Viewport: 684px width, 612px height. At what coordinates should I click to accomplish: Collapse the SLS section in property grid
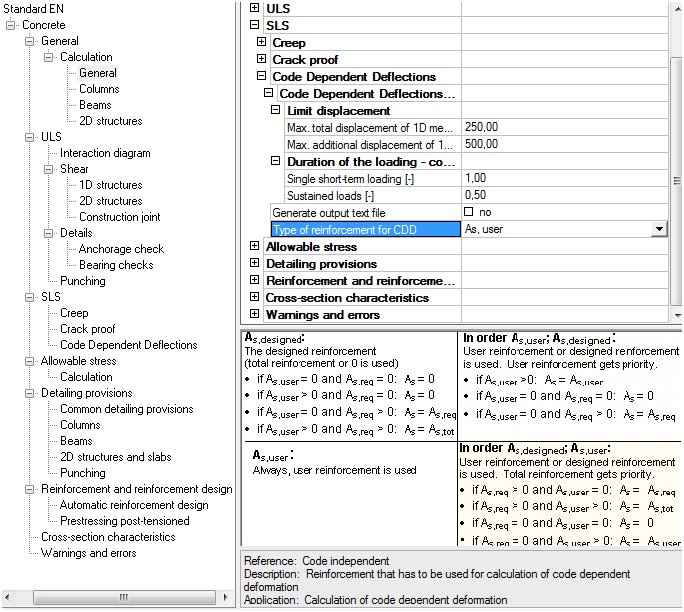click(254, 25)
